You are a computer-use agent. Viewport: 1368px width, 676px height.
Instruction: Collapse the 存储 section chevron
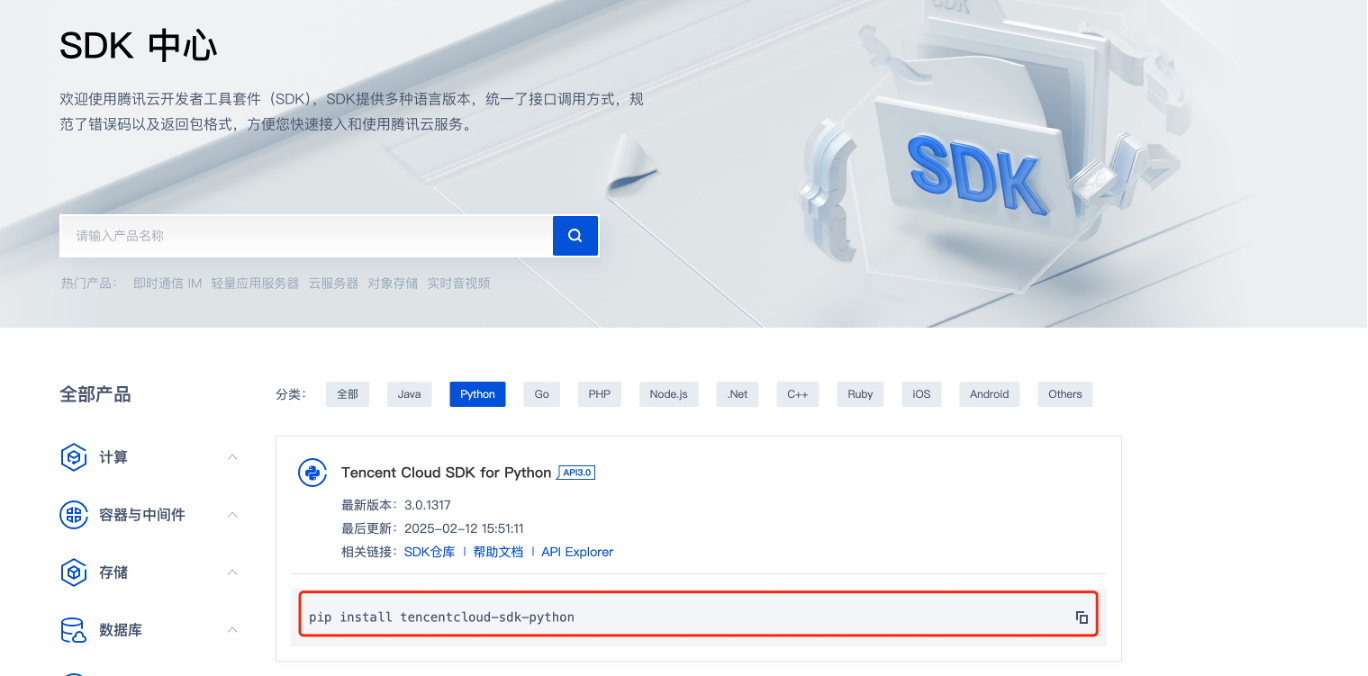pos(232,573)
